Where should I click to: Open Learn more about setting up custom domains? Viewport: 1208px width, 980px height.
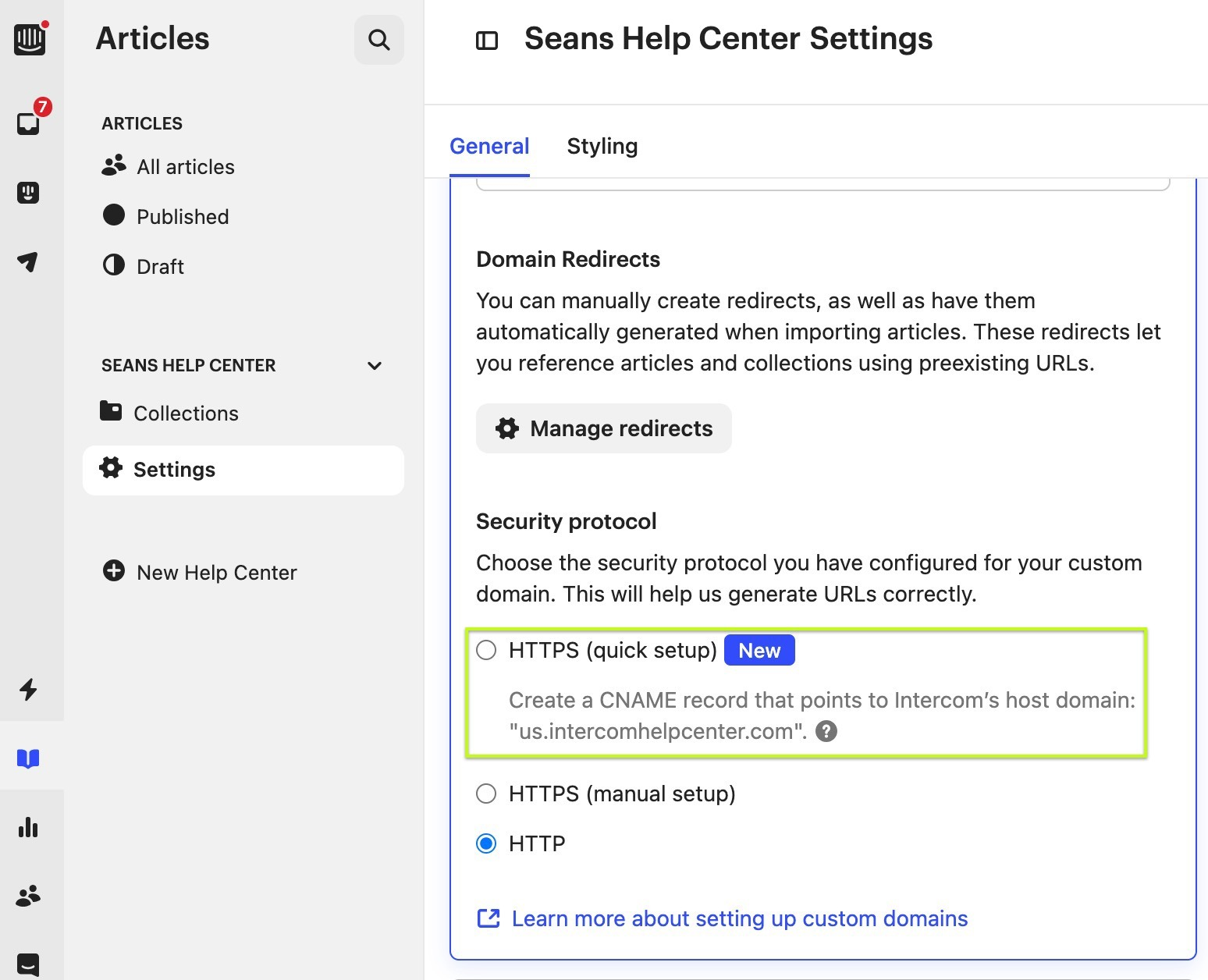click(x=740, y=918)
